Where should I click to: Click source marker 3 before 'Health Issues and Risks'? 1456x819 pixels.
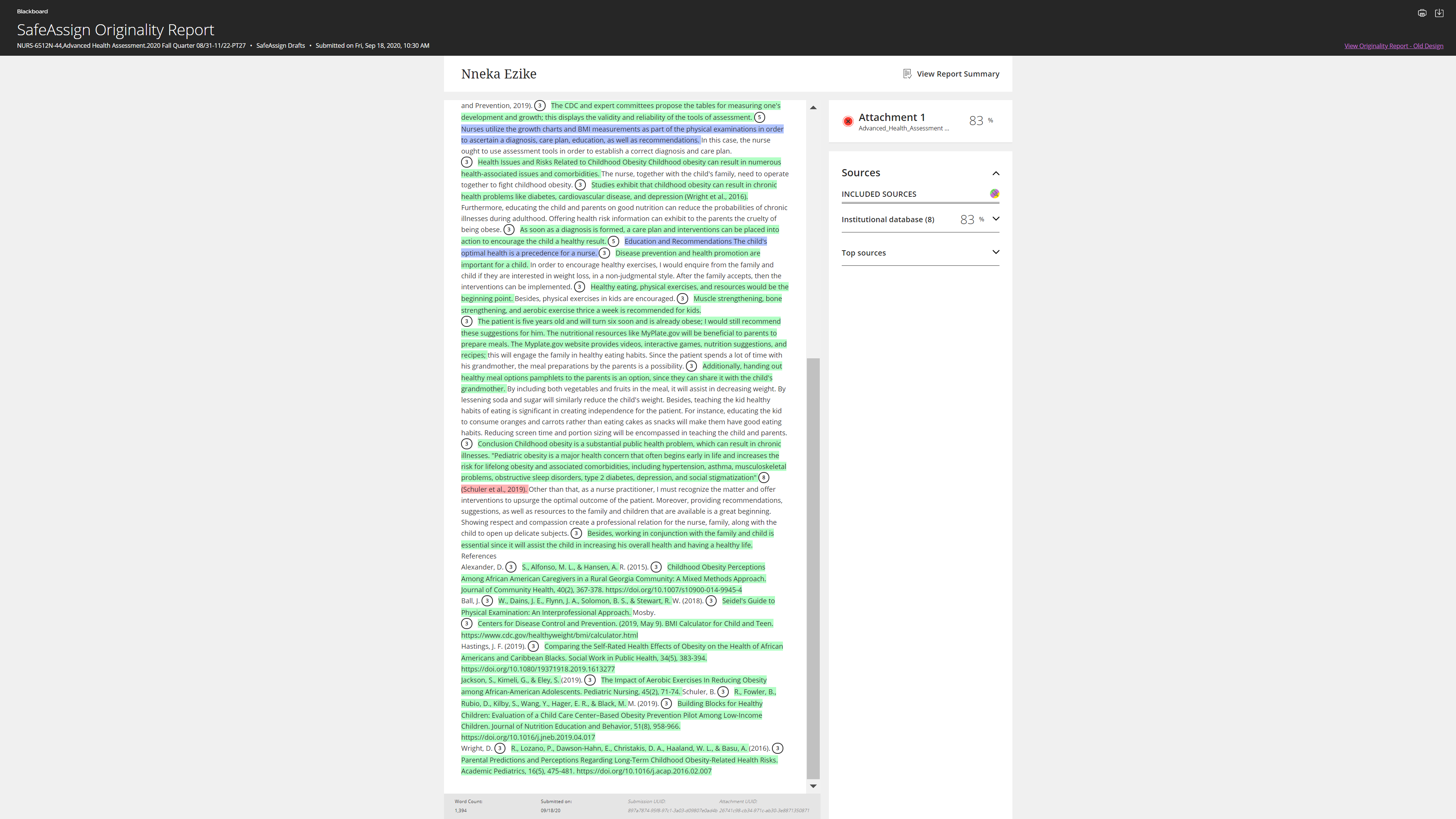point(466,162)
